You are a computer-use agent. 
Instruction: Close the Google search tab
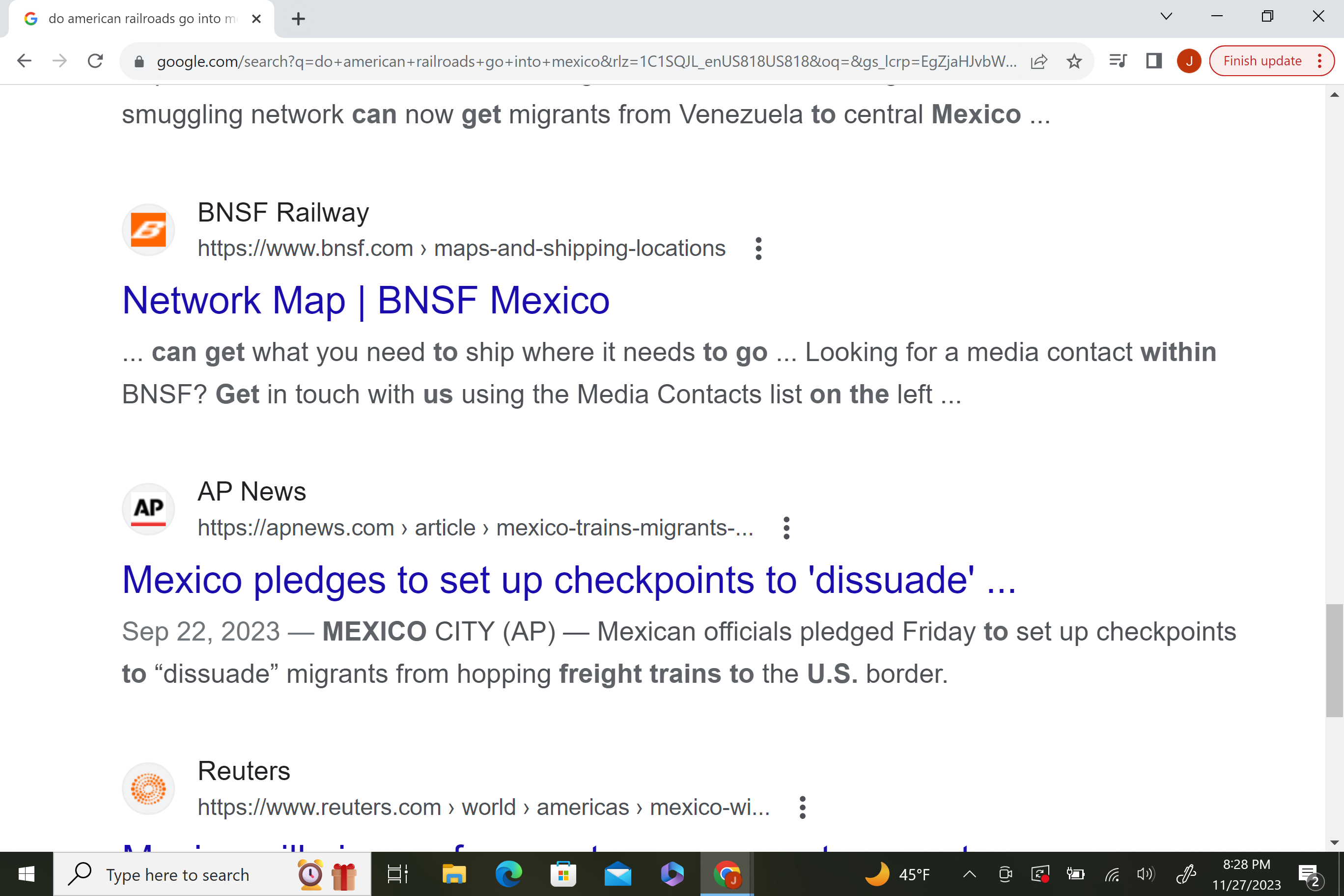point(256,19)
